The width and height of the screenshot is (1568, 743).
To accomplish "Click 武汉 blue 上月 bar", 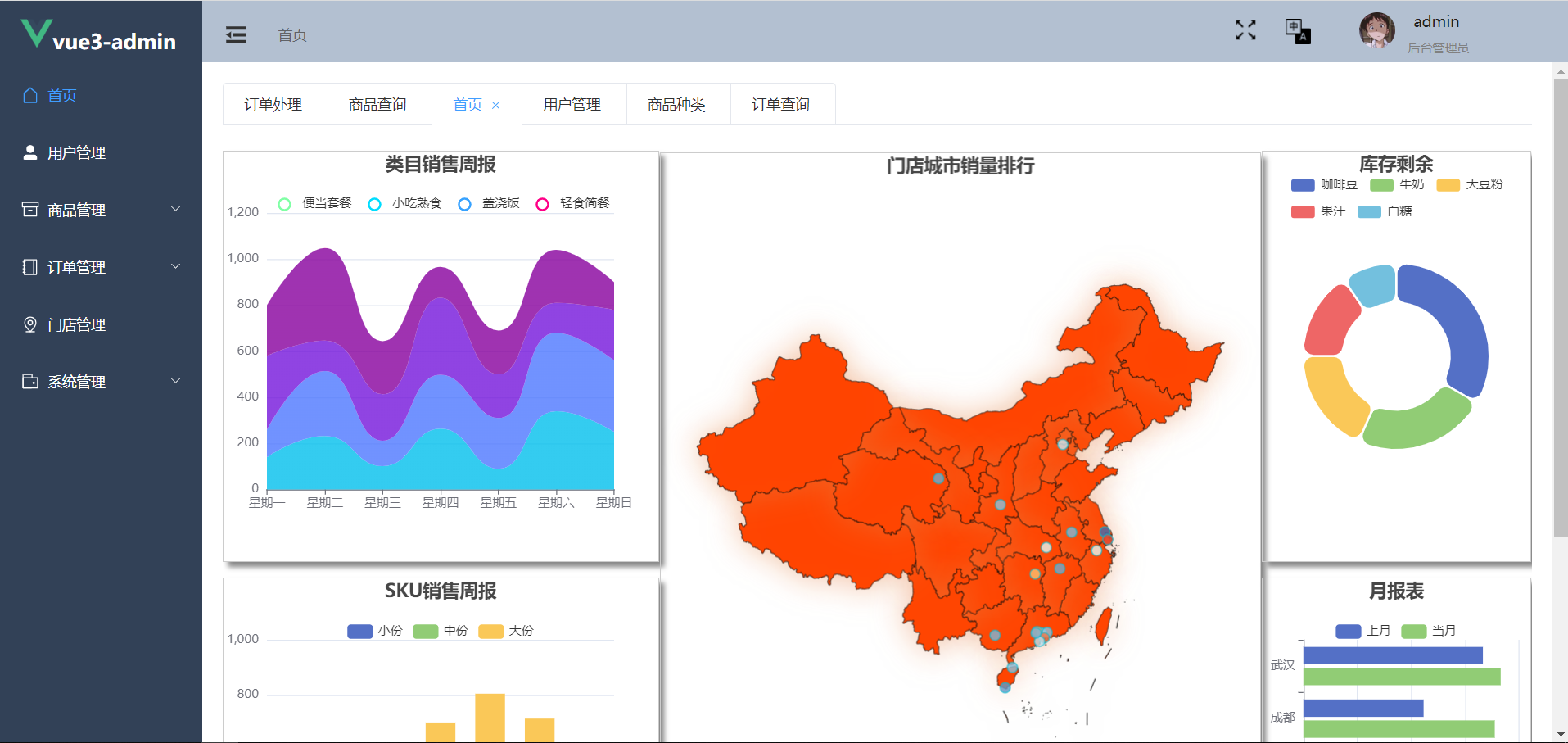I will (1393, 655).
